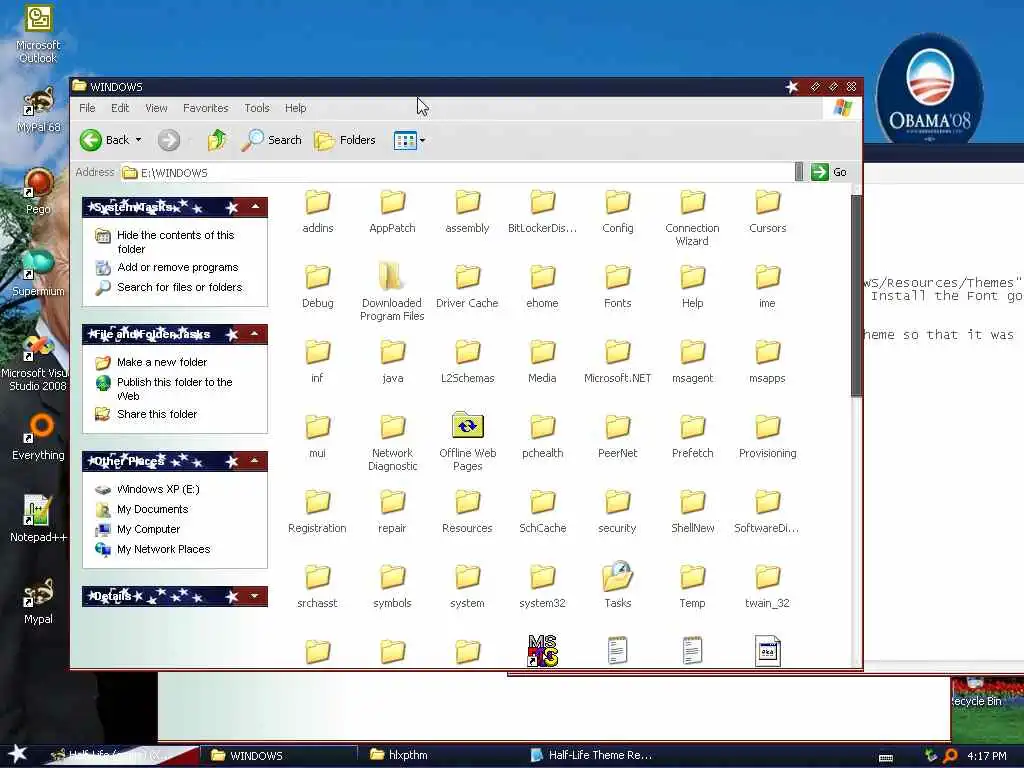Select the Provisioning folder
1024x768 pixels.
tap(767, 436)
